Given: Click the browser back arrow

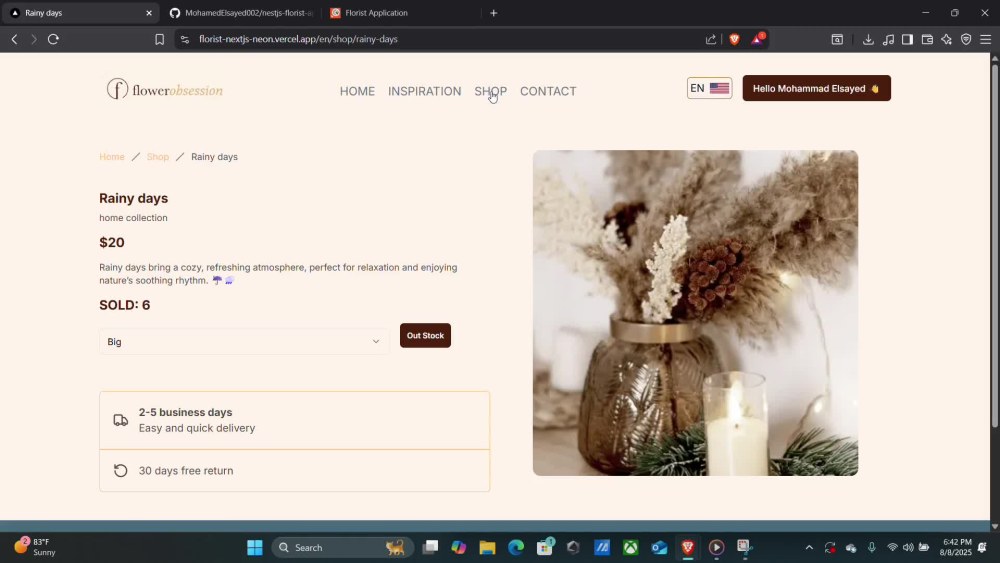Looking at the screenshot, I should point(14,40).
